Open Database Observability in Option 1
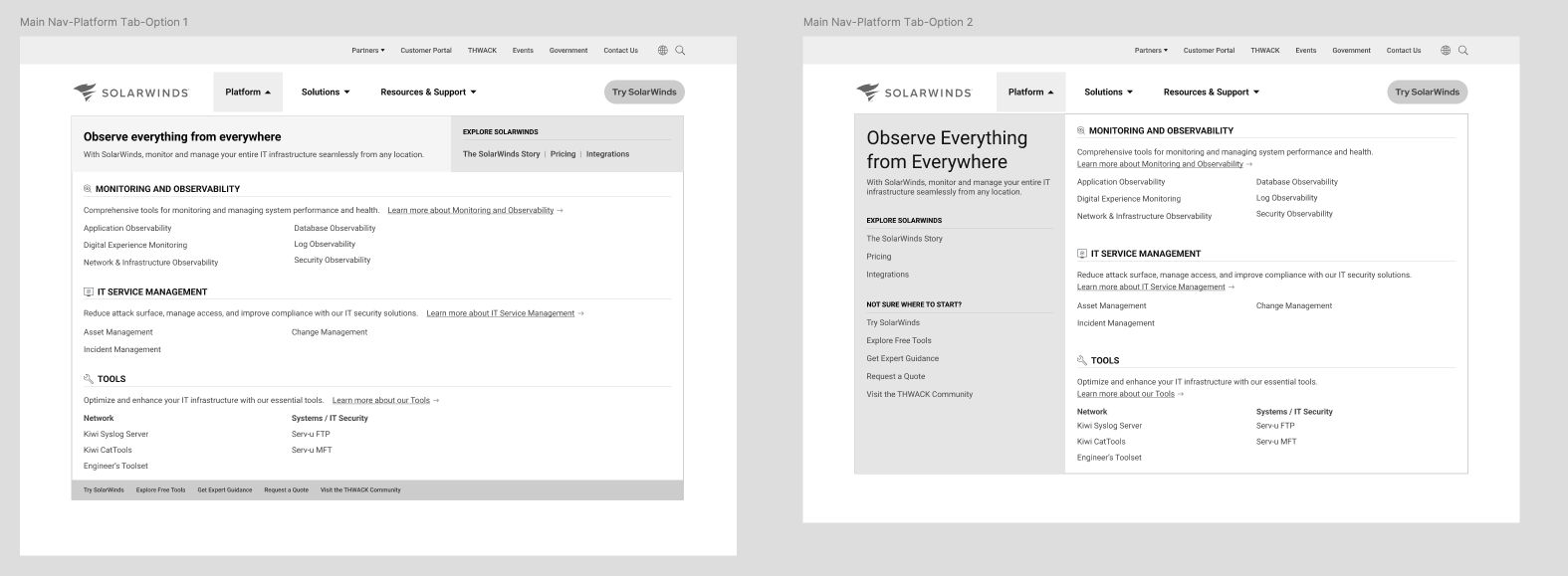The image size is (1568, 576). tap(335, 228)
